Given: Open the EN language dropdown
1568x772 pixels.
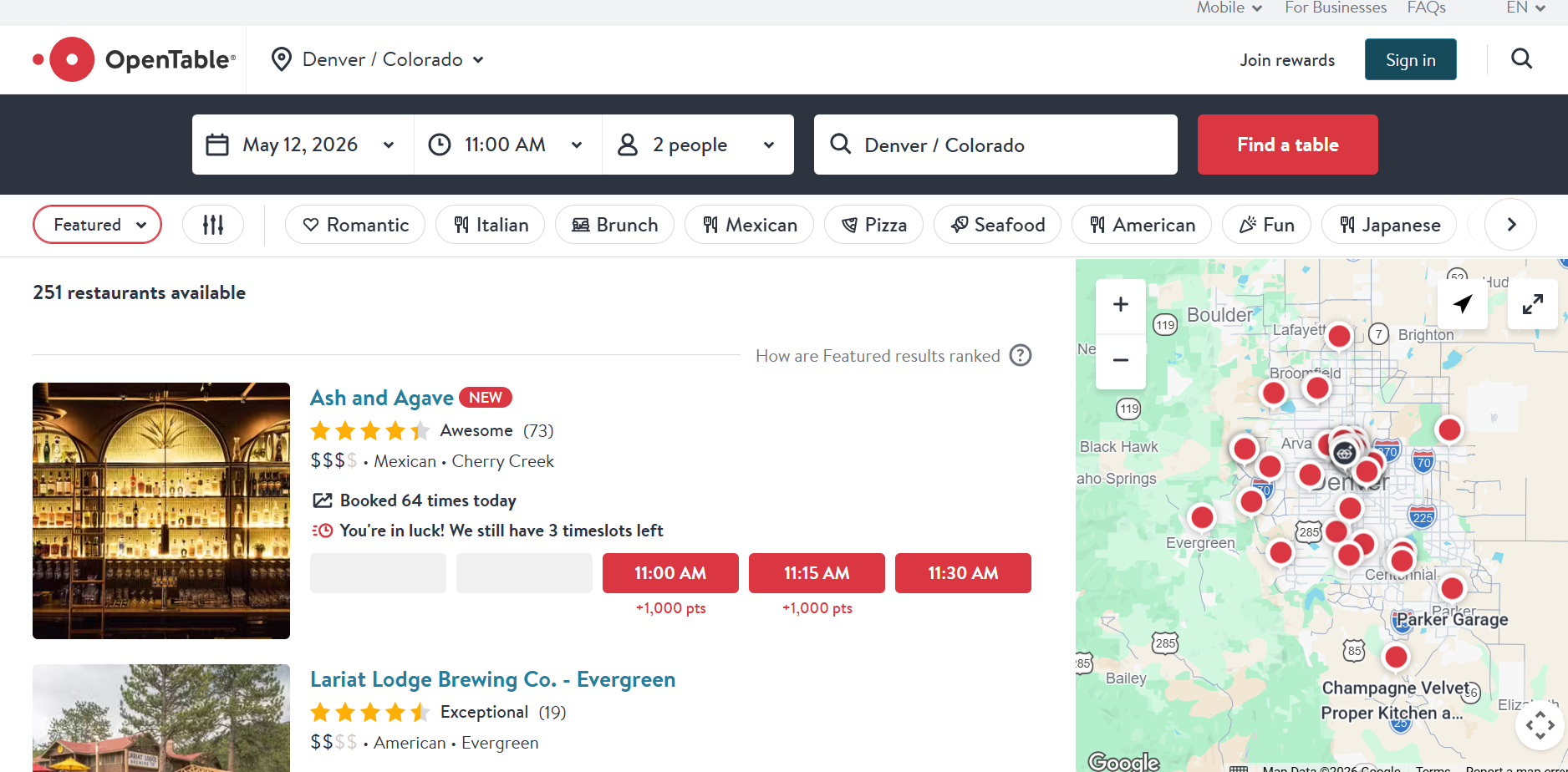Looking at the screenshot, I should [1525, 8].
